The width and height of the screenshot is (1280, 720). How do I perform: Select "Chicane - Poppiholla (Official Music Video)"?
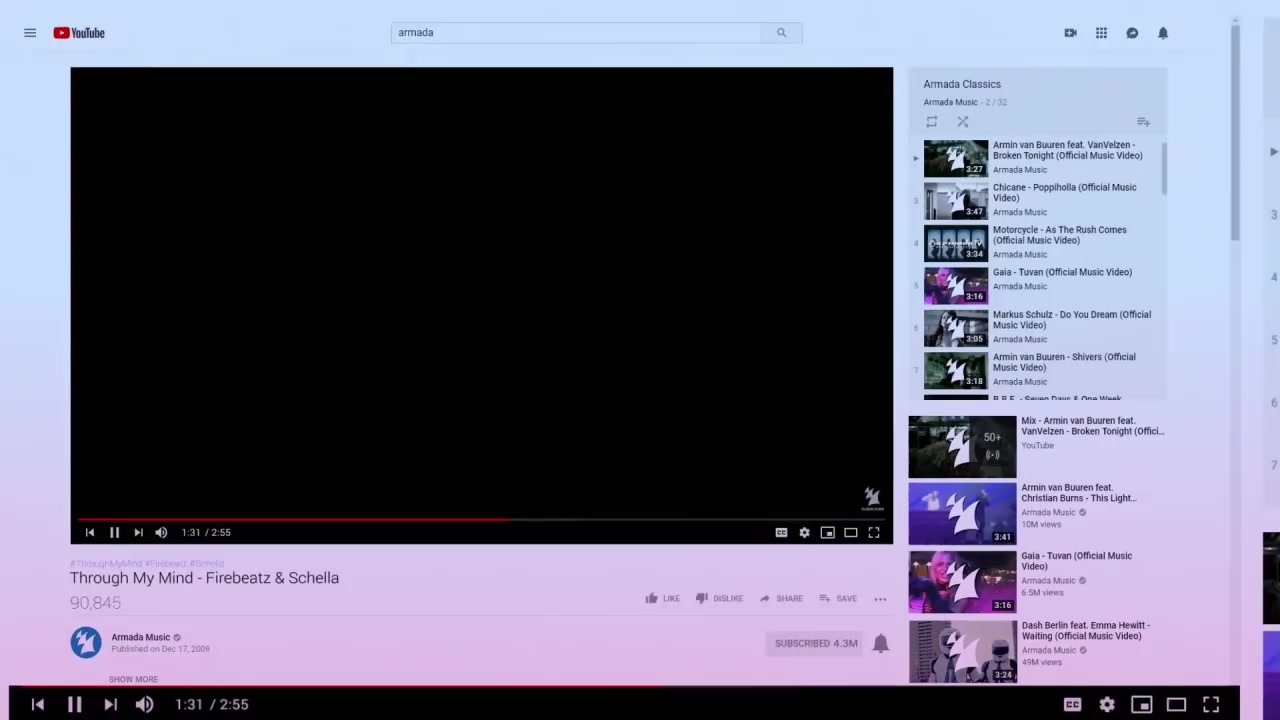1064,192
